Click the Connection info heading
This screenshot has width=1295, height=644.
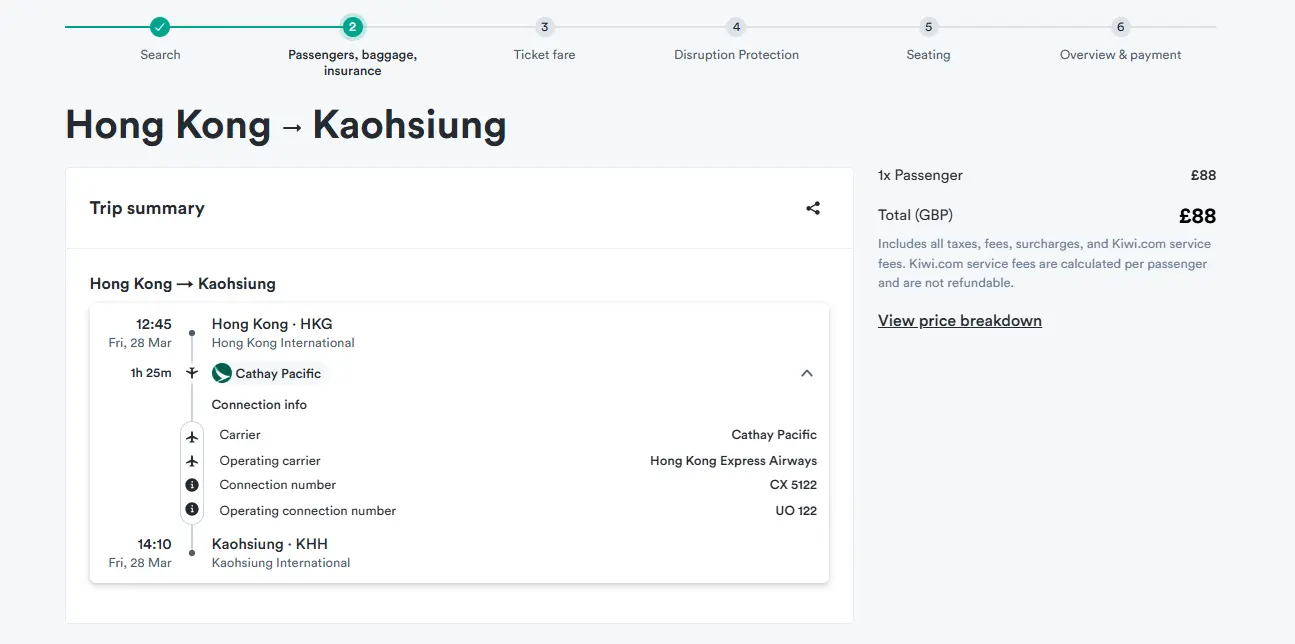[259, 405]
